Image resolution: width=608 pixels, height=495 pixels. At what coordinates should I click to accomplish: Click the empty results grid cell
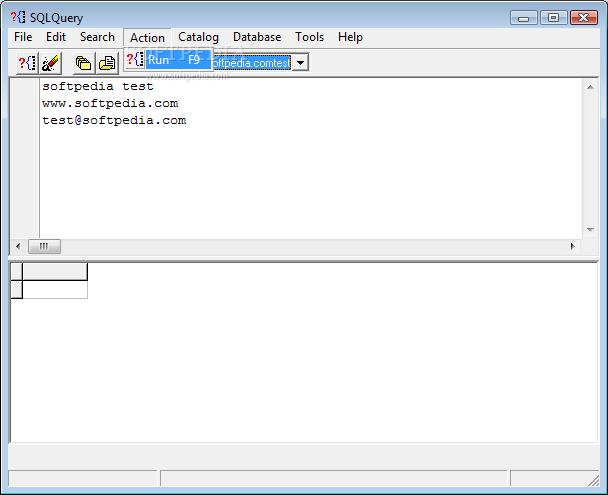coord(55,290)
